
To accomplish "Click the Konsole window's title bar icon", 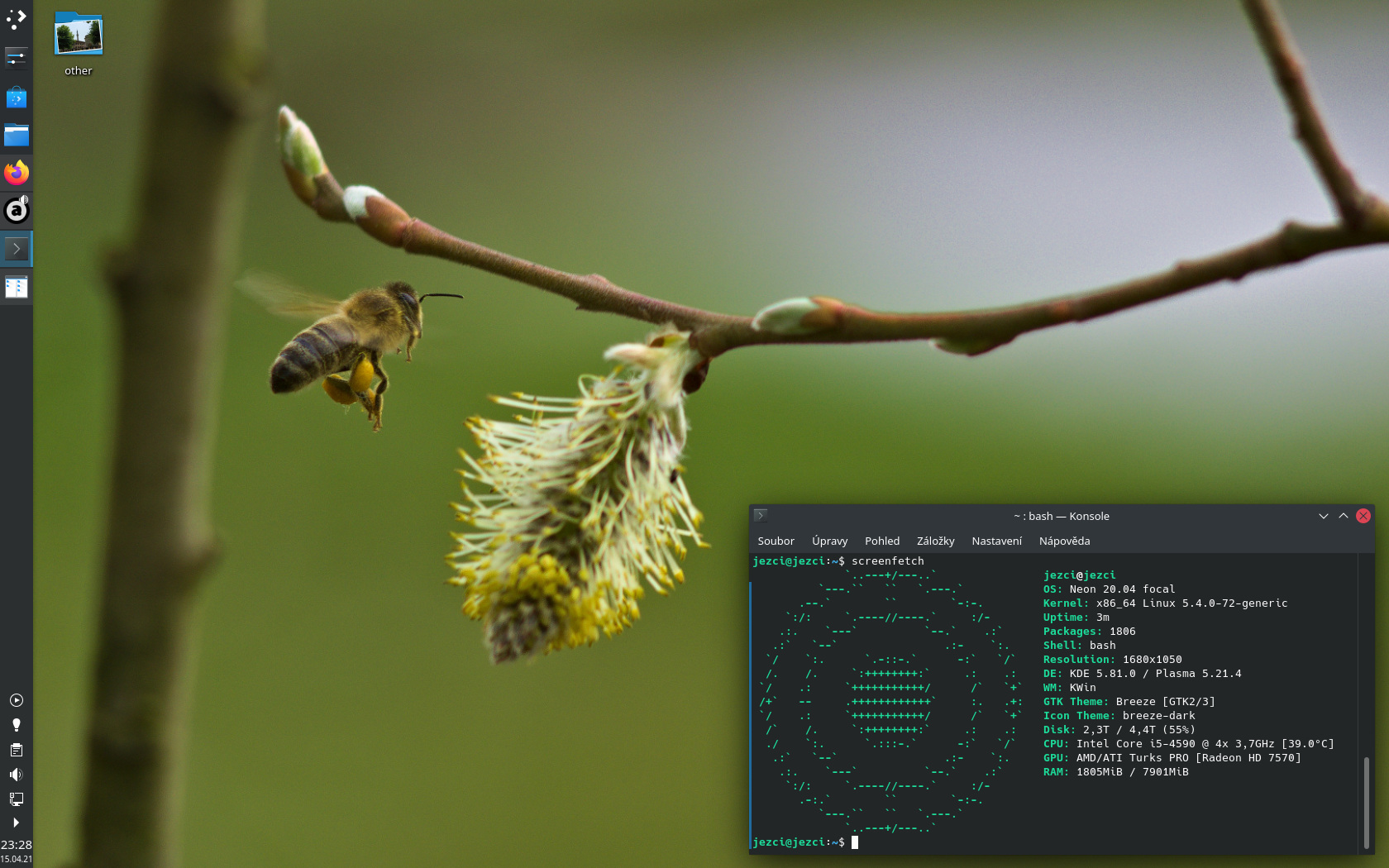I will 761,516.
